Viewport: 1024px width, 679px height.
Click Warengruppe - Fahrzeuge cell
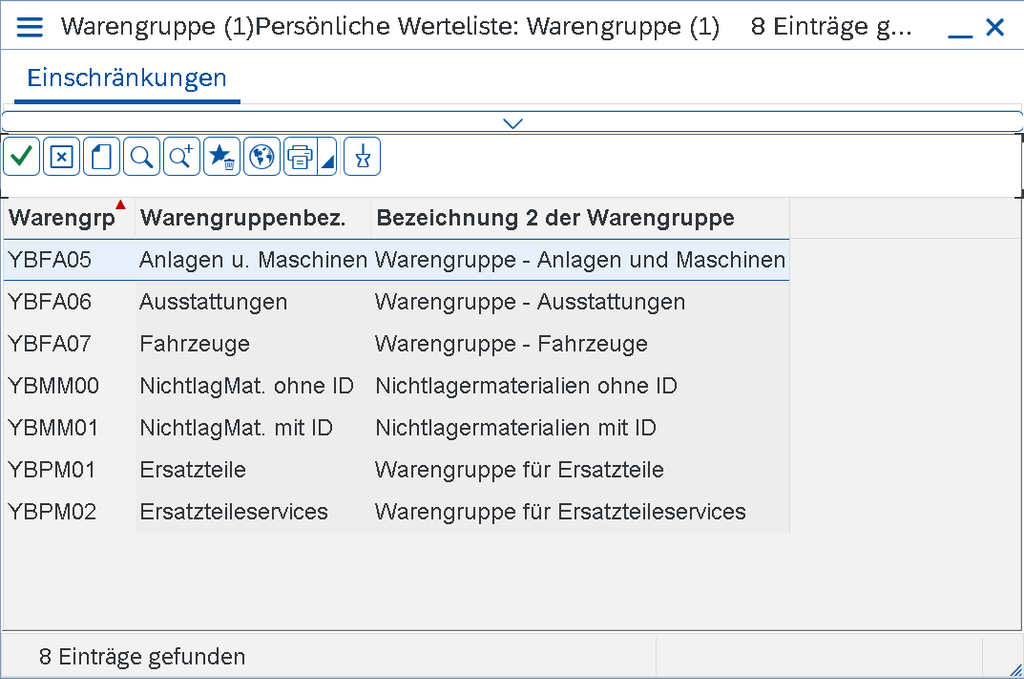click(x=580, y=343)
